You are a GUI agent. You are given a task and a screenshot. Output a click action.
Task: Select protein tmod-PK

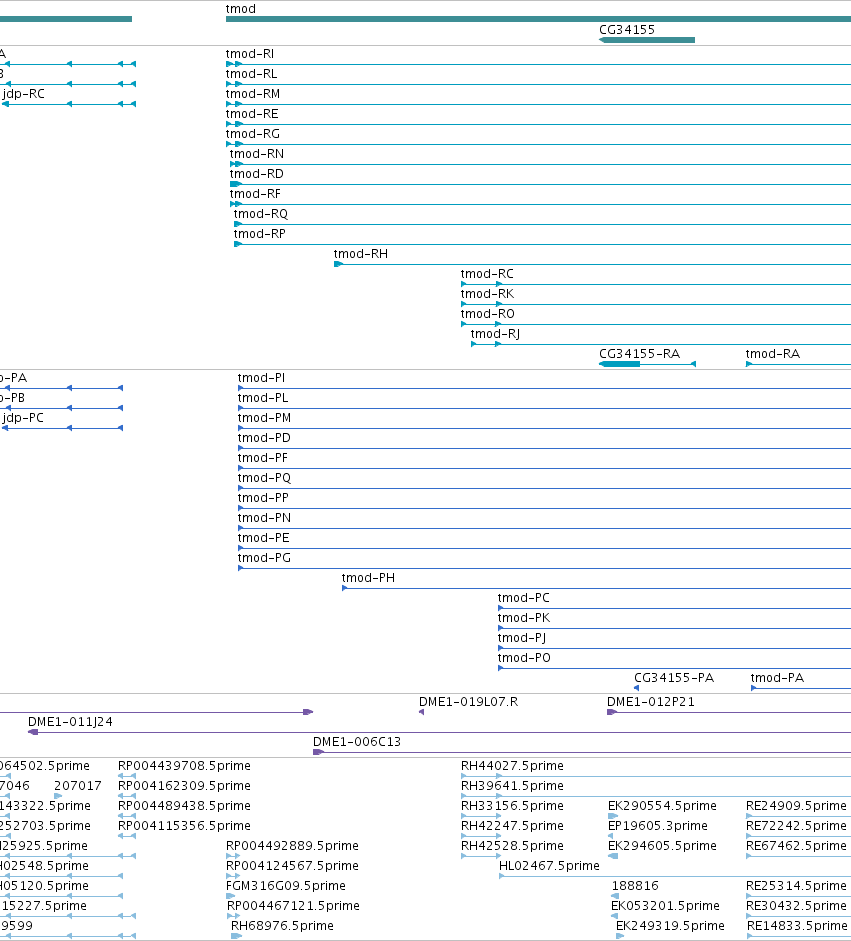pyautogui.click(x=524, y=618)
